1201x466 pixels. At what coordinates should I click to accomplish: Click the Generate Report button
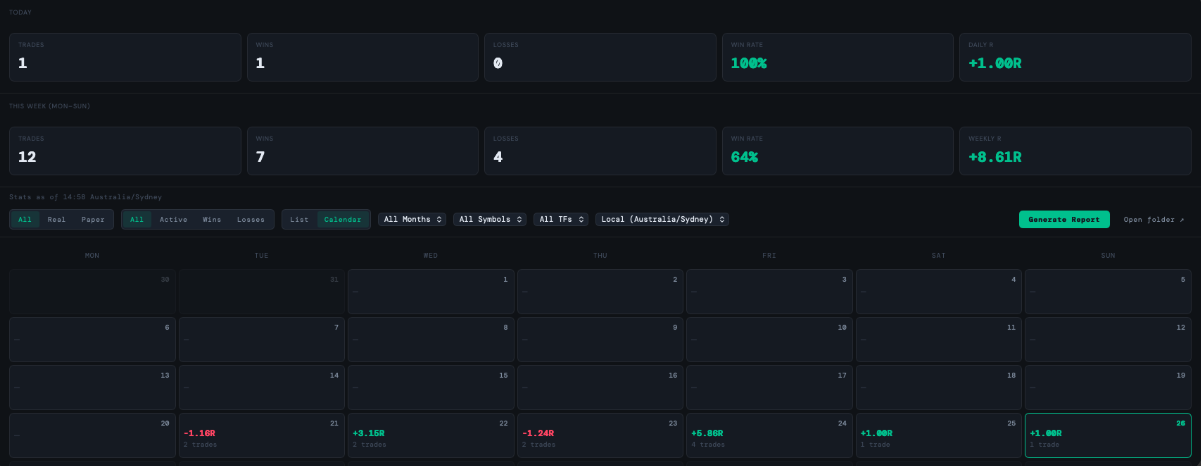click(x=1064, y=219)
